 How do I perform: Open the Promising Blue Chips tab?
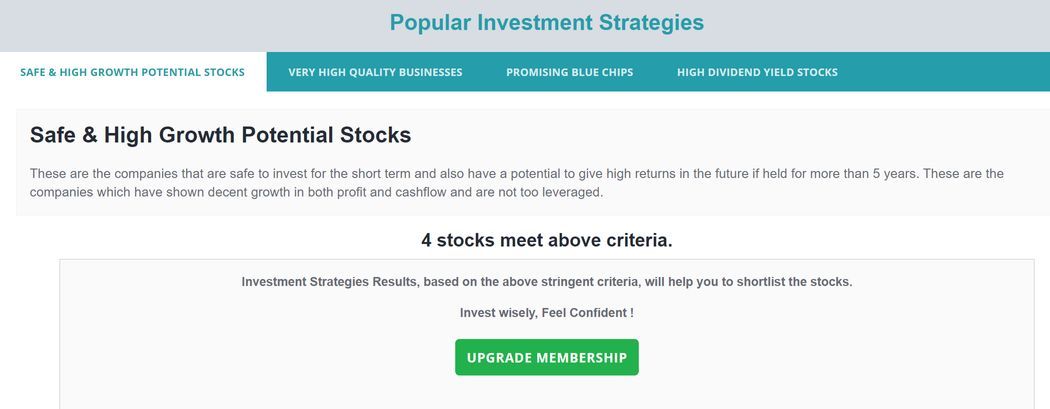569,72
